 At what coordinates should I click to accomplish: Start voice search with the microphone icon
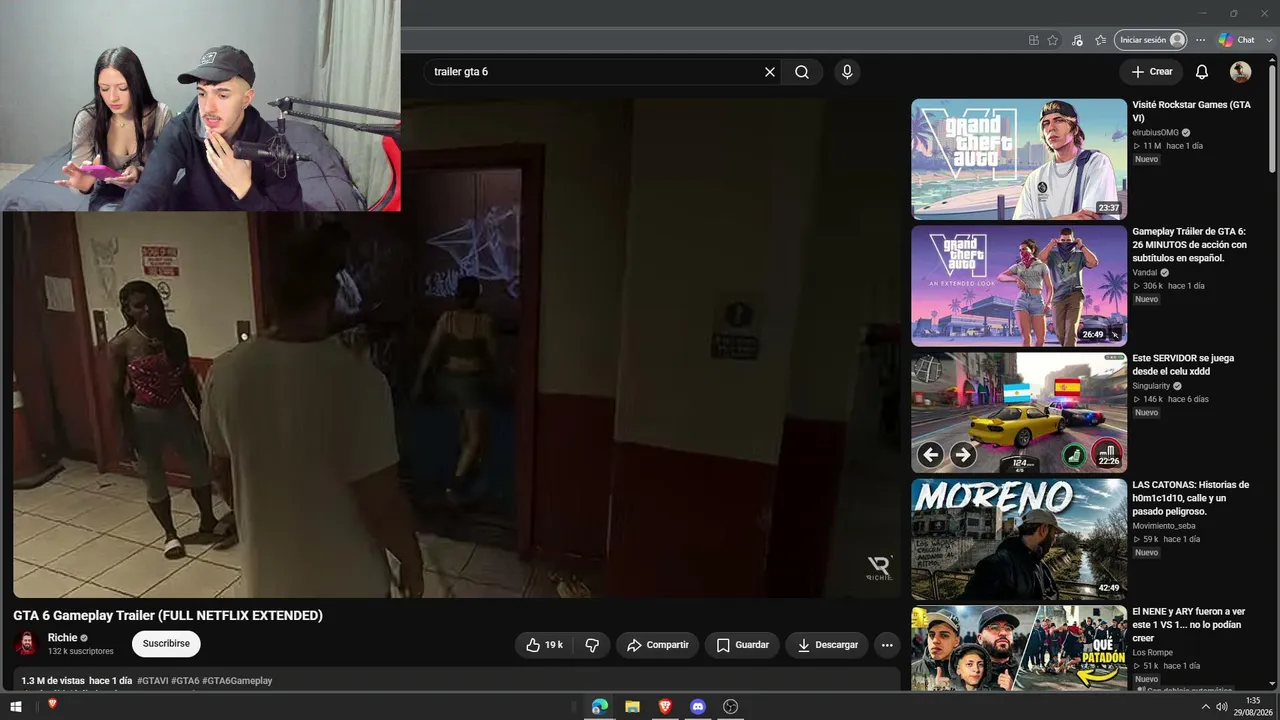point(847,72)
